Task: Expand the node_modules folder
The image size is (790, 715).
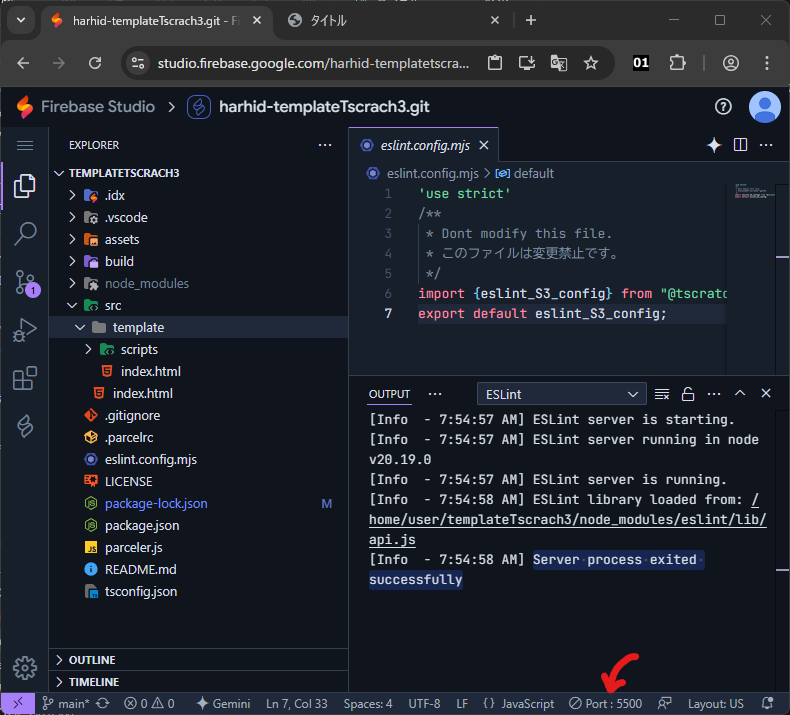Action: pos(72,283)
